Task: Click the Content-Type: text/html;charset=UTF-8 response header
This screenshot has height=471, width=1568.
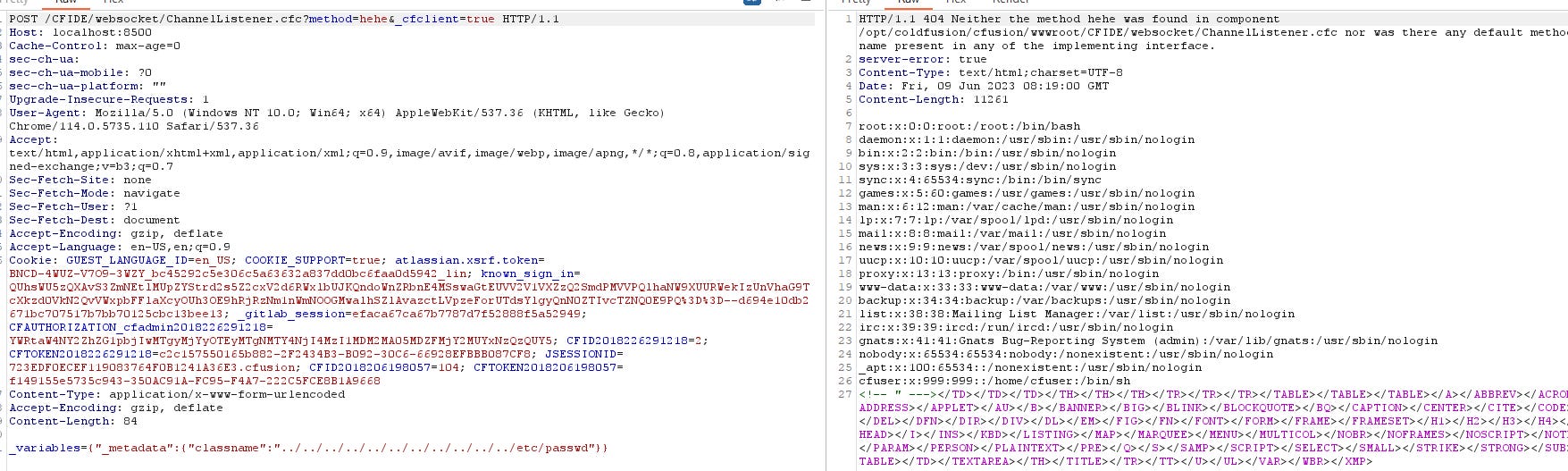Action: pos(991,72)
